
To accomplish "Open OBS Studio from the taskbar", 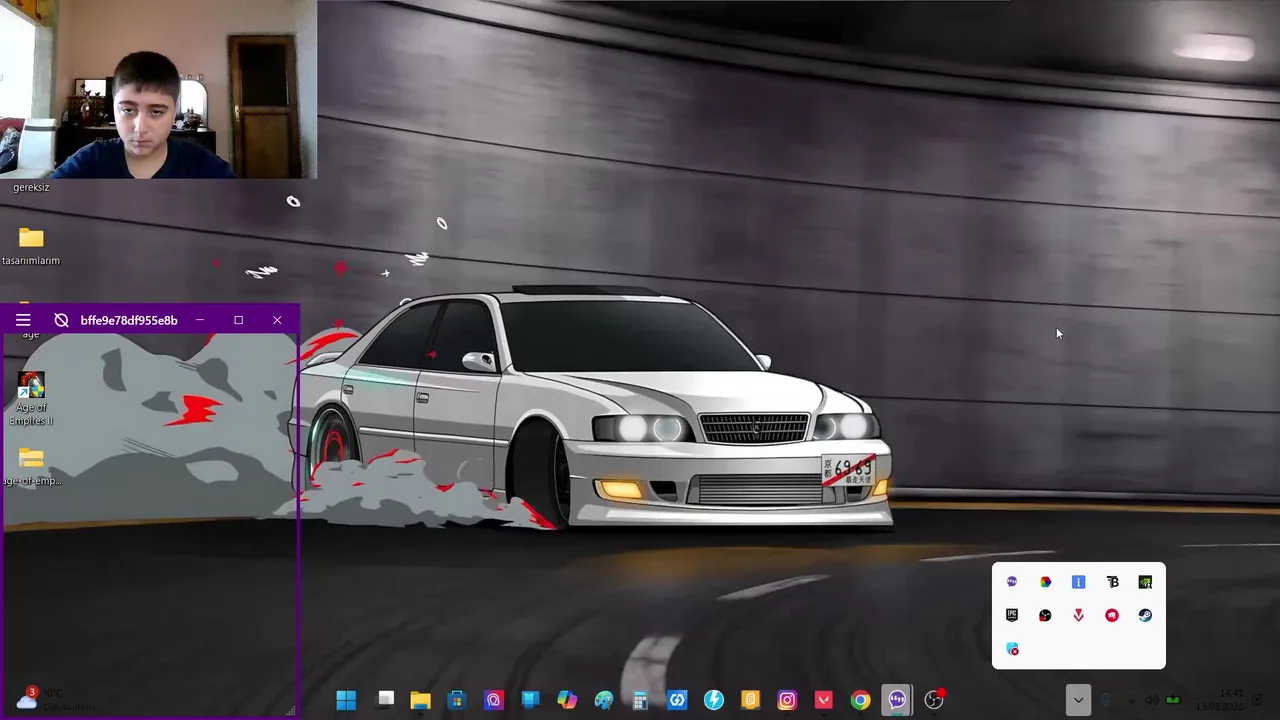I will click(934, 700).
